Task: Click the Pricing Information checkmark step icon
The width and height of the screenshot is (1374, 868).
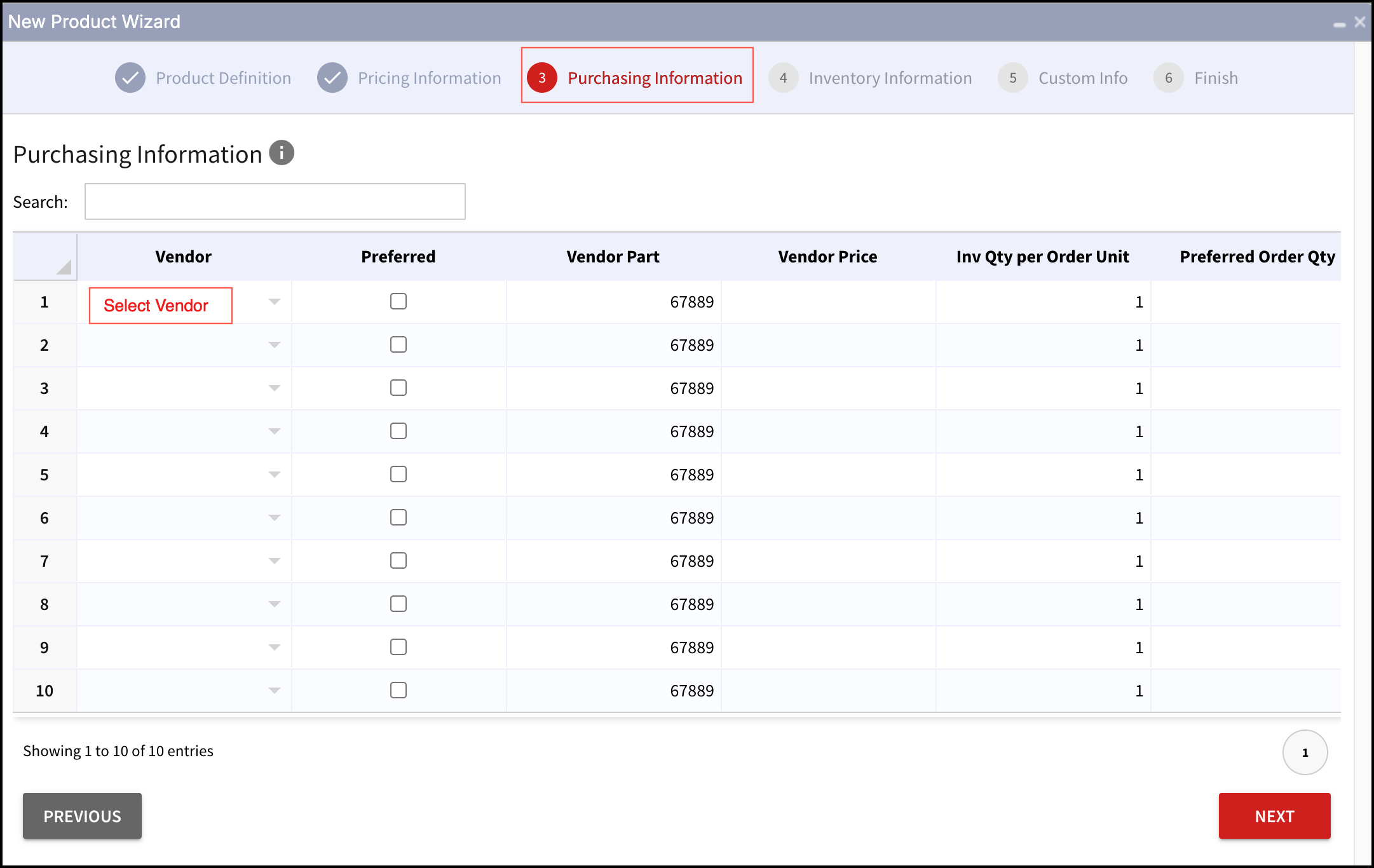Action: (332, 78)
